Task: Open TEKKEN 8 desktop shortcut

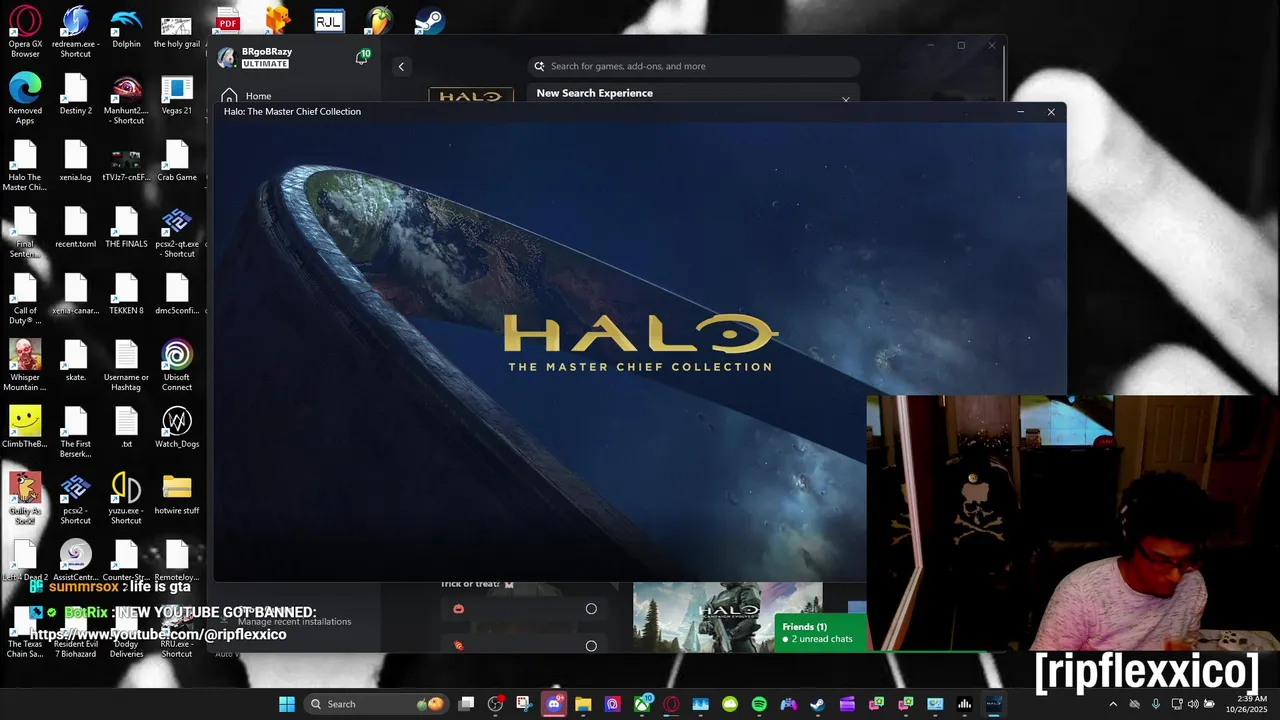Action: click(126, 294)
